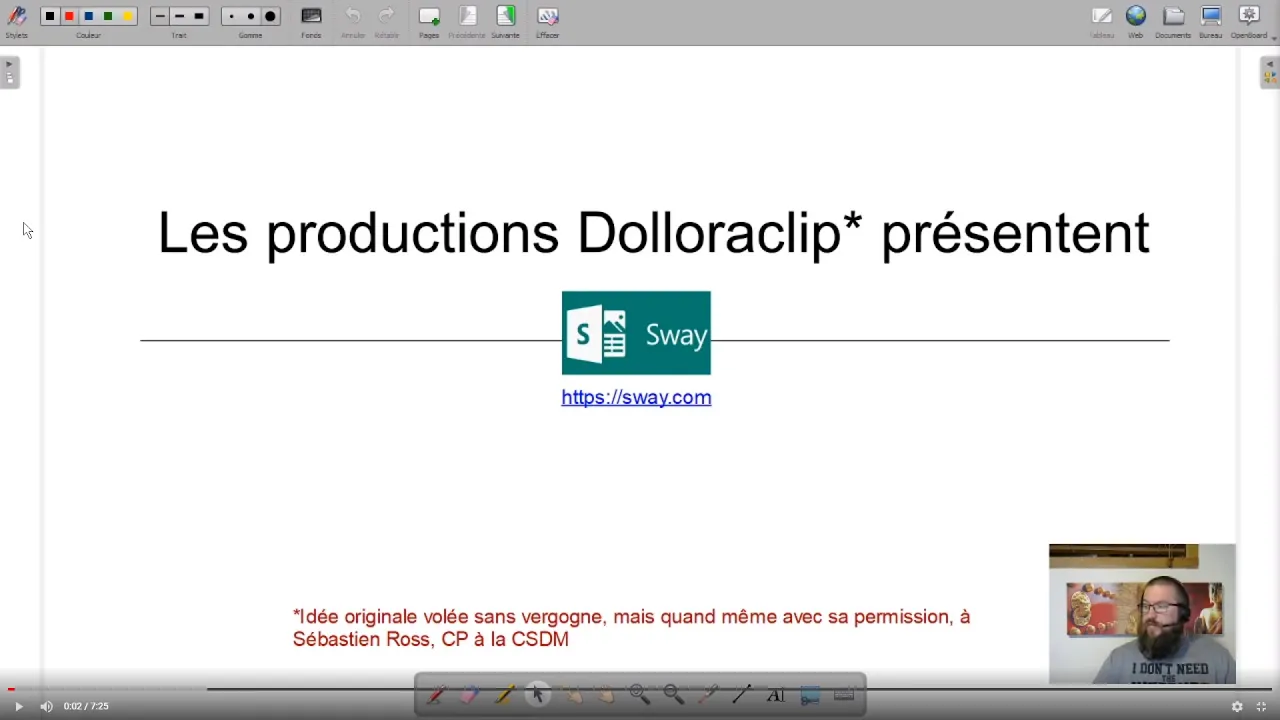Select the Line drawing tool
This screenshot has height=720, width=1280.
[742, 694]
